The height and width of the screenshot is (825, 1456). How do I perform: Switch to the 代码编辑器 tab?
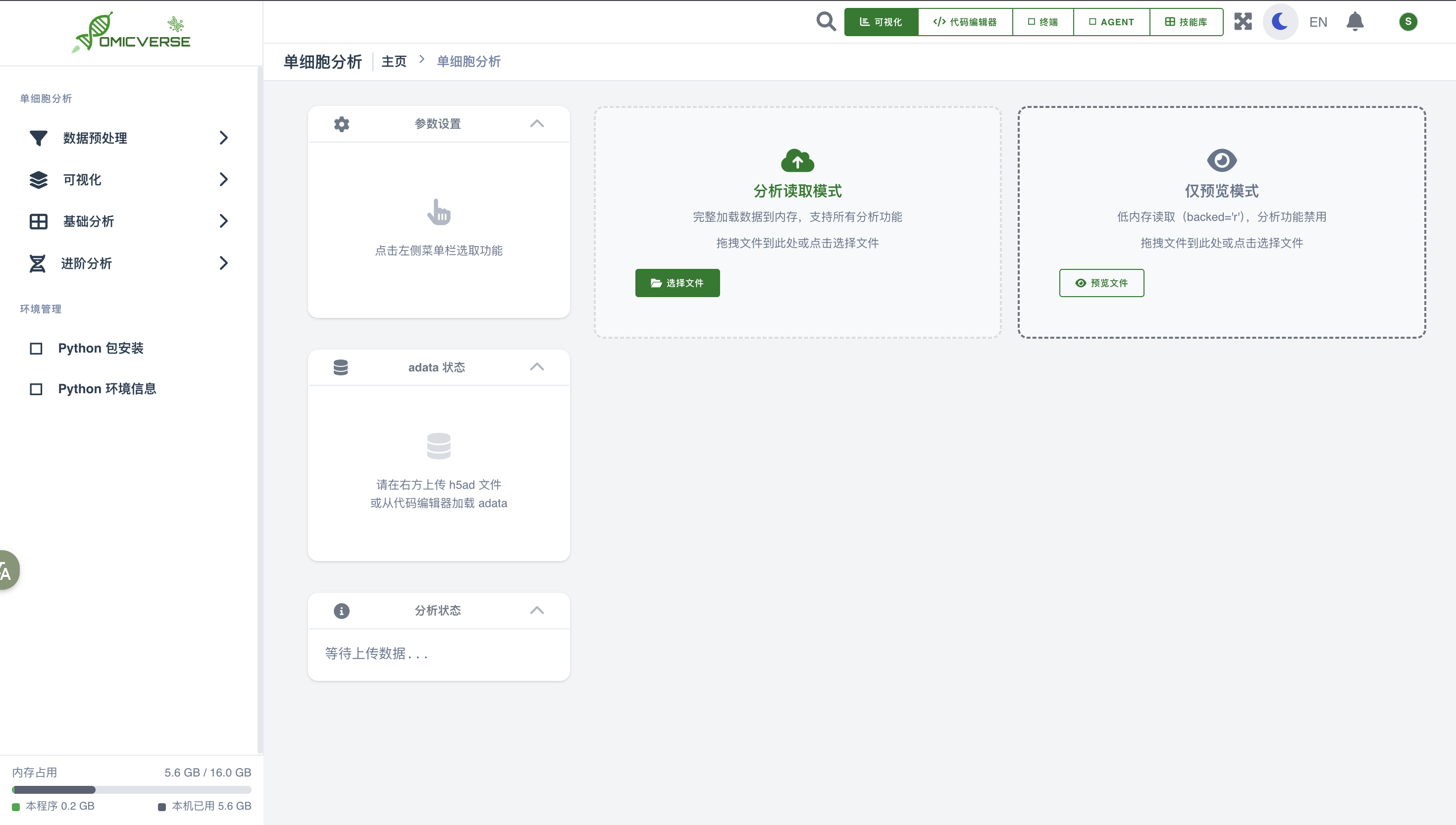965,22
